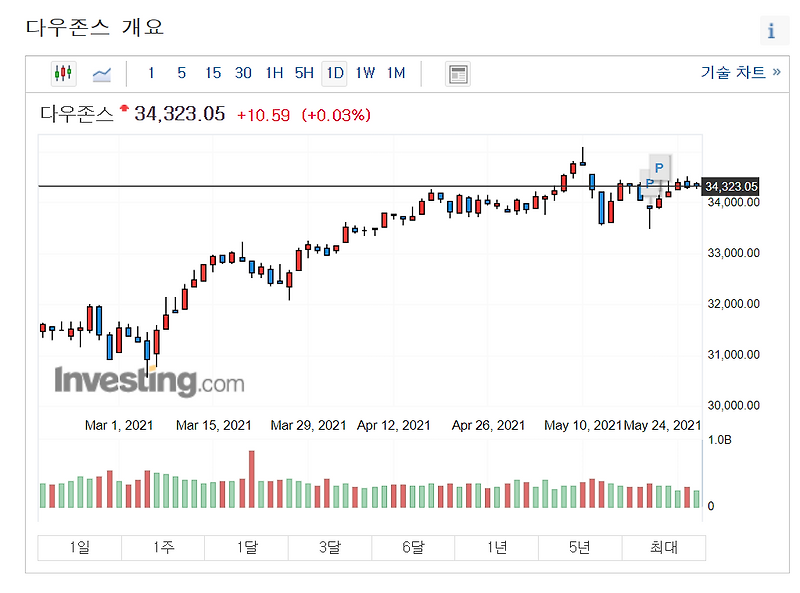Click the 34,323.05 price label on axis
Screen dimensions: 800x593
(x=731, y=187)
